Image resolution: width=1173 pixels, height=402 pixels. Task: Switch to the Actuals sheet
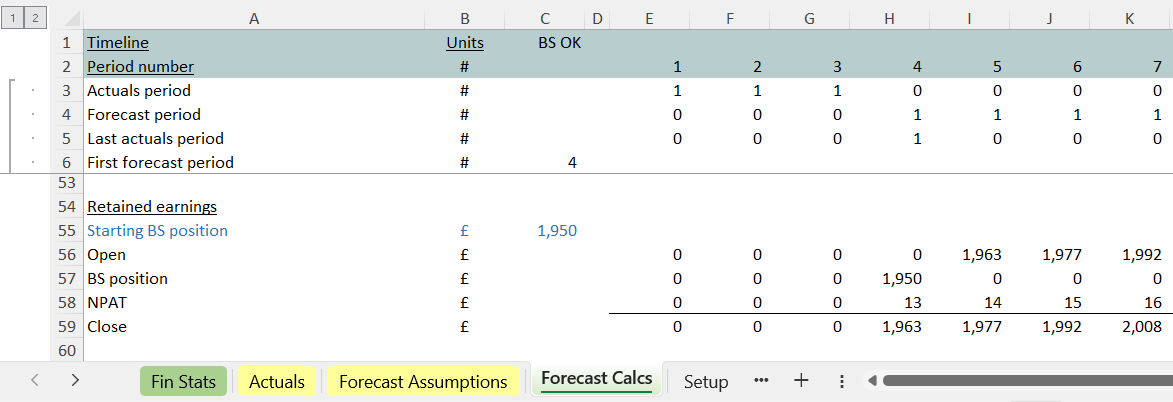(x=277, y=381)
